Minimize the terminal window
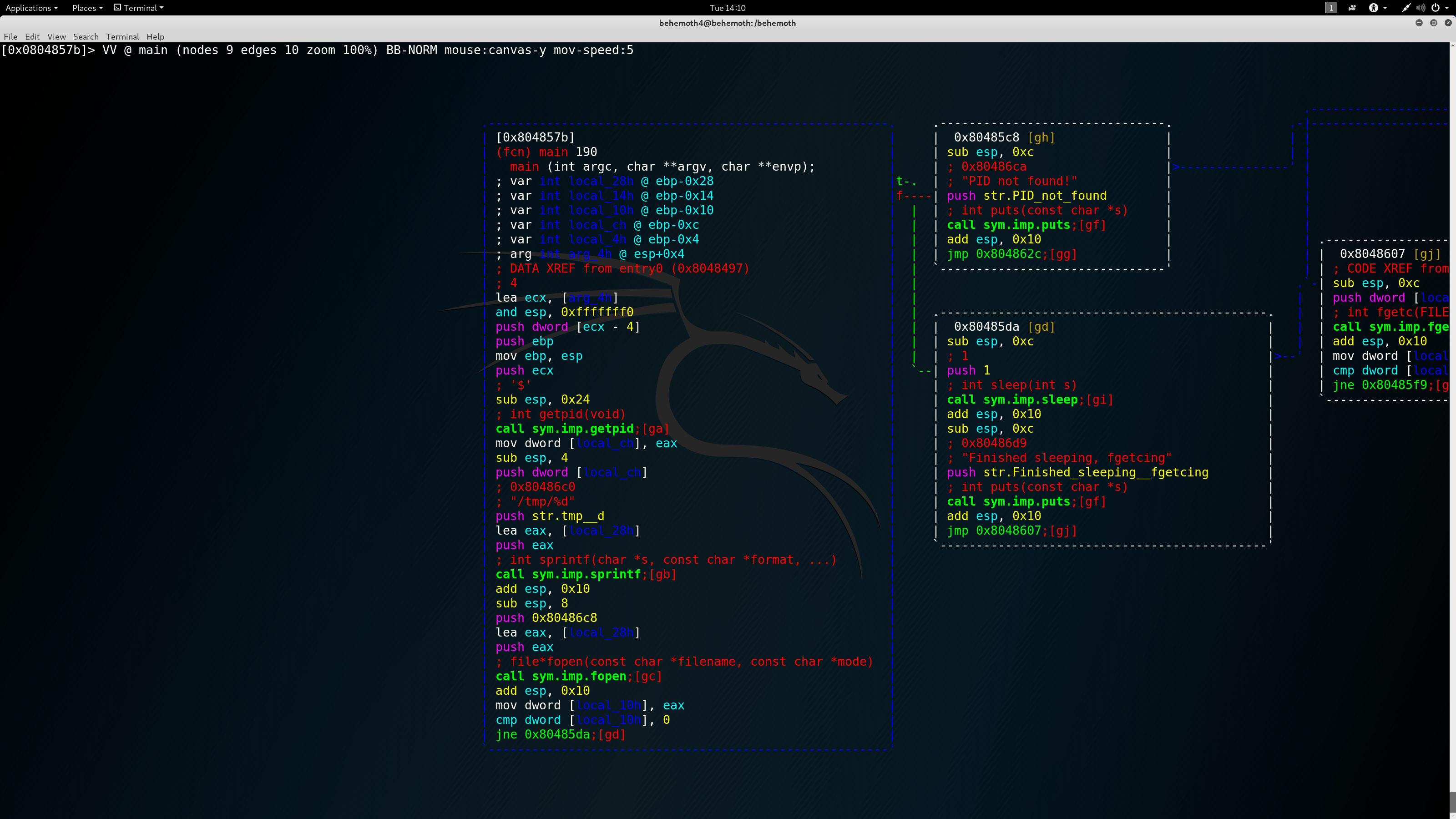 click(x=1419, y=23)
